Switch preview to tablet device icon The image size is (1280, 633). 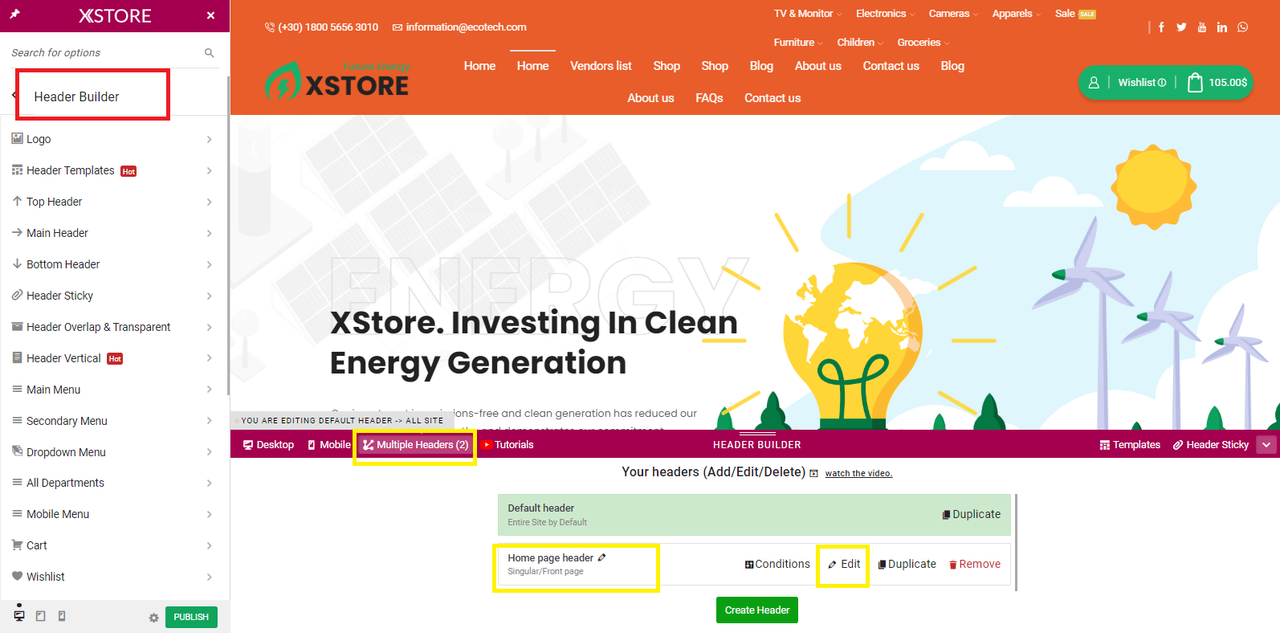pos(40,617)
